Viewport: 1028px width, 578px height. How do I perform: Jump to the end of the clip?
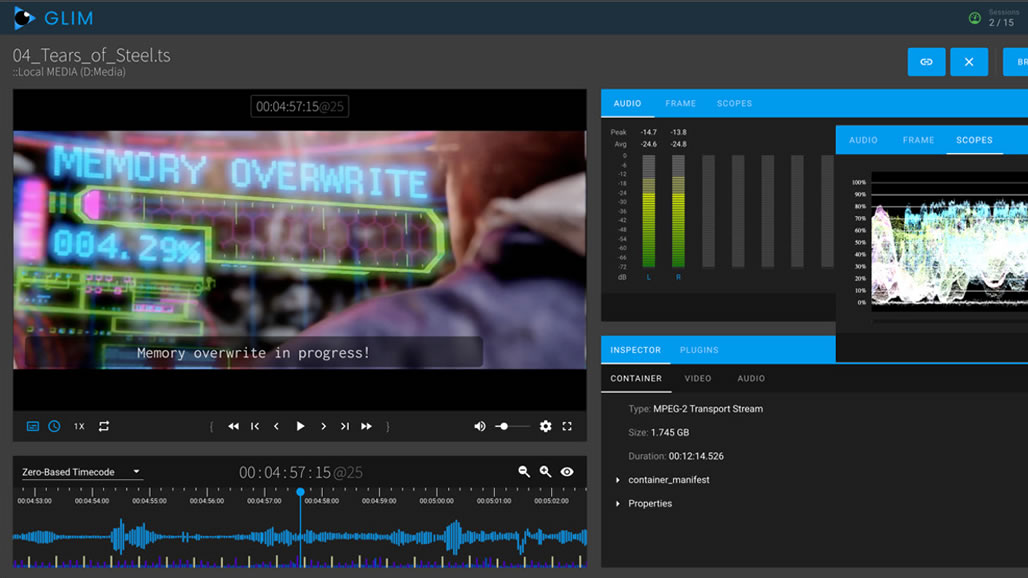tap(345, 427)
